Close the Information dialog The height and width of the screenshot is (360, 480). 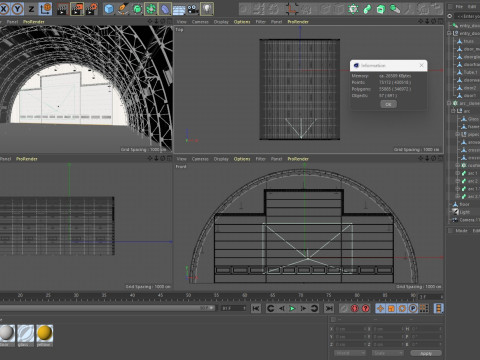click(x=421, y=65)
